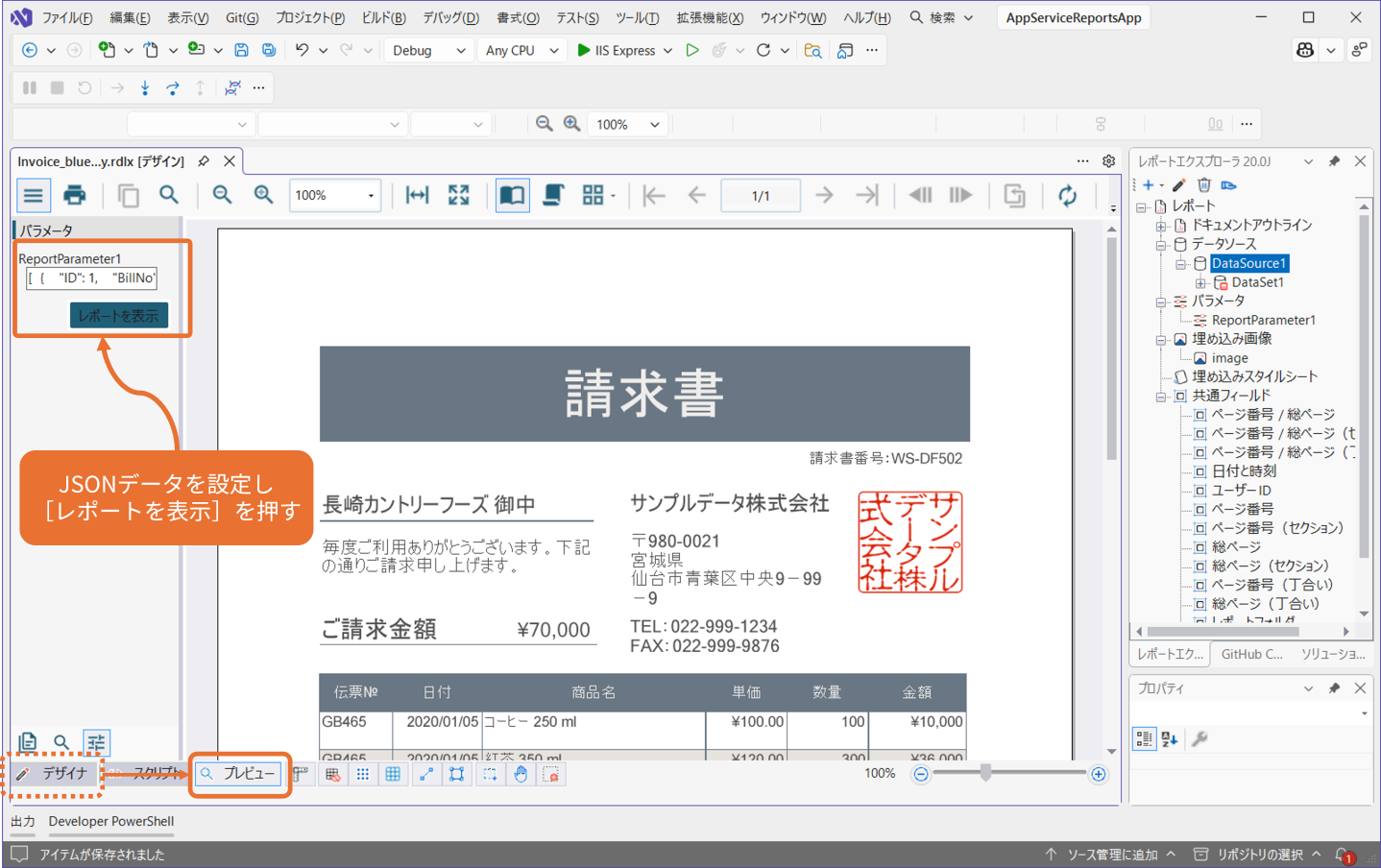Toggle the preview sidebar with the hamburger icon
Screen dimensions: 1381x868
tap(34, 196)
